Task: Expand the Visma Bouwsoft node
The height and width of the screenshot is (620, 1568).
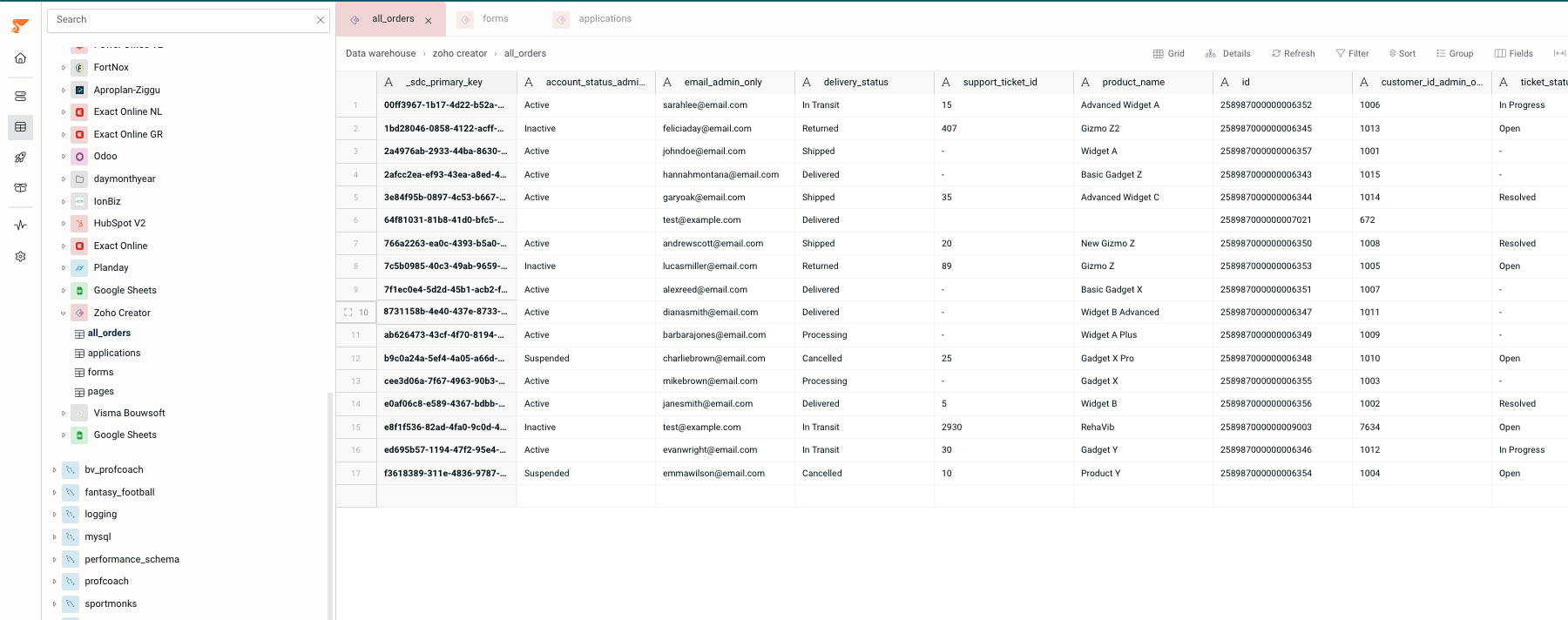Action: pyautogui.click(x=64, y=414)
